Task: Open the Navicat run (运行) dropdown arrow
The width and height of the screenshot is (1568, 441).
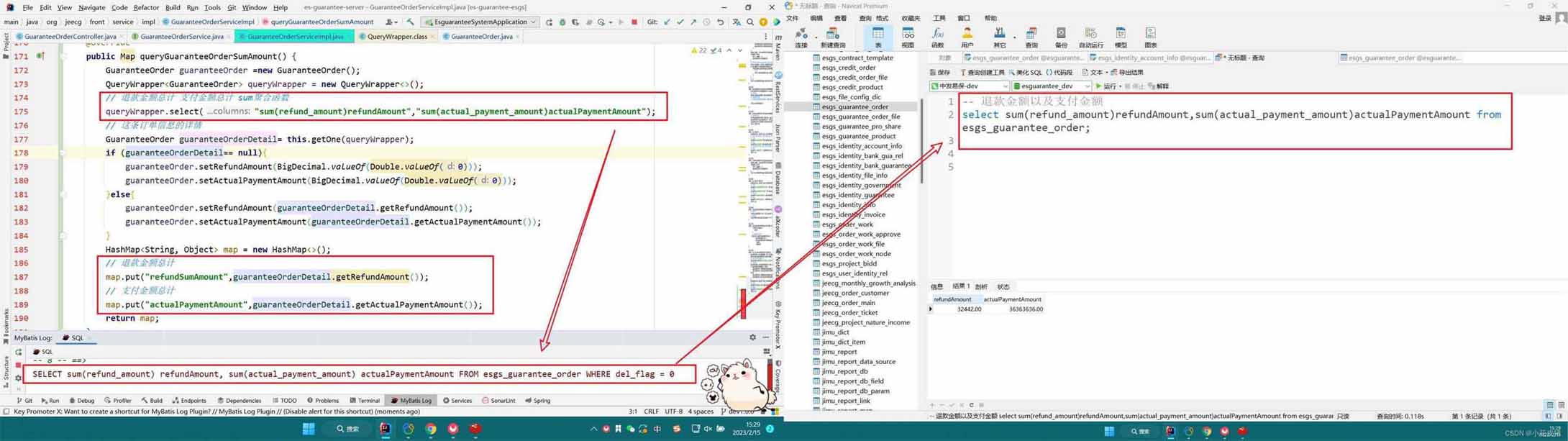Action: coord(1121,86)
